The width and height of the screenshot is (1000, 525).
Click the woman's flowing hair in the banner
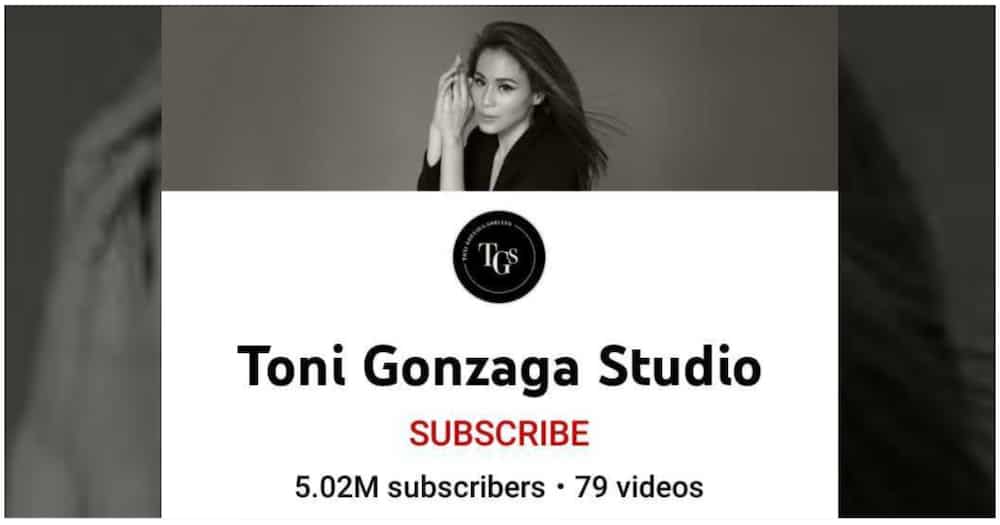pos(561,96)
